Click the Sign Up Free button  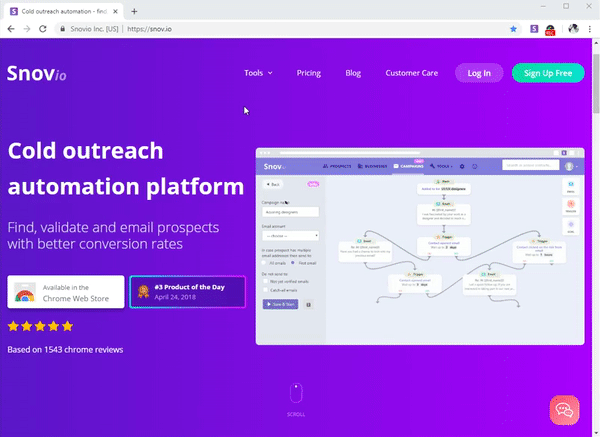pyautogui.click(x=548, y=73)
